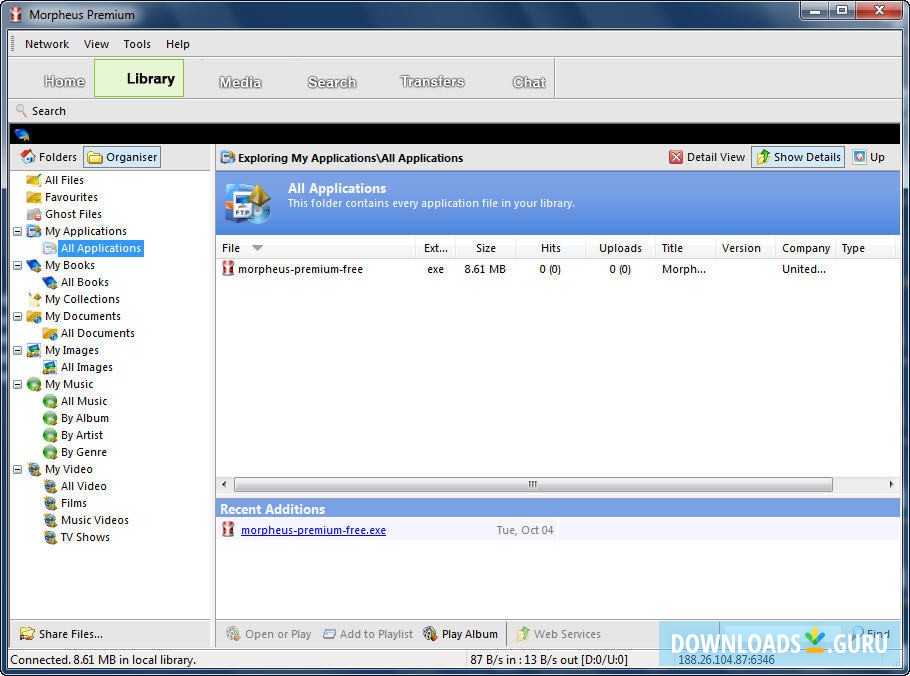Select the All Music tree item

84,401
